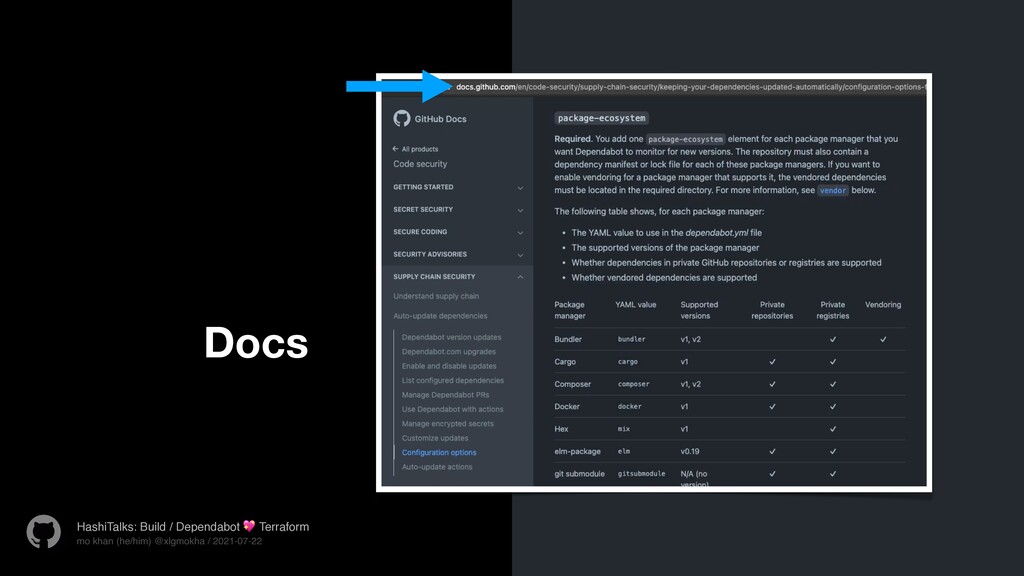Screen dimensions: 1024x576
Task: Click the browser URL address bar
Action: [x=690, y=87]
